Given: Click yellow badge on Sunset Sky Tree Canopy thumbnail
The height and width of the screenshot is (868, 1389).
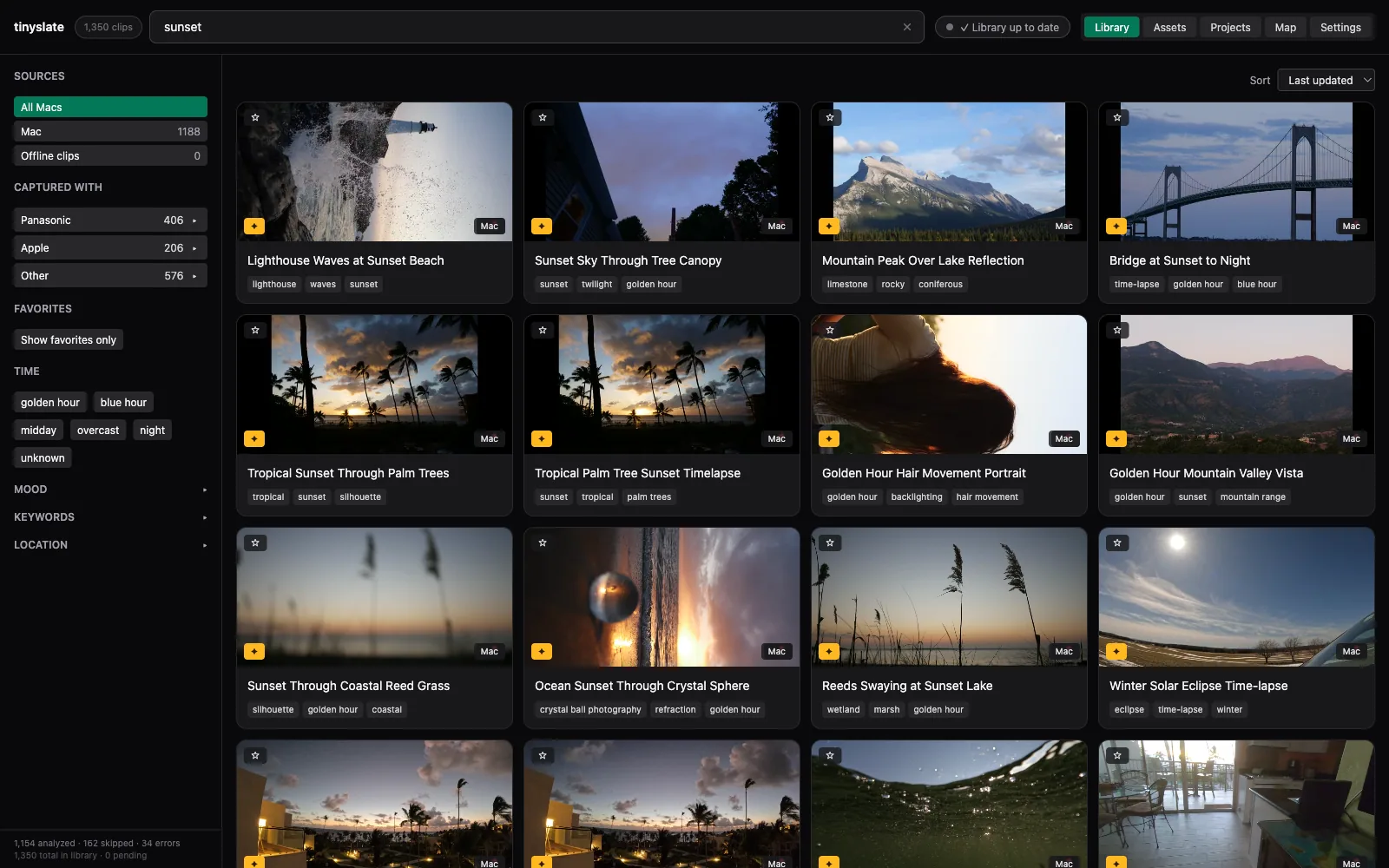Looking at the screenshot, I should 542,227.
